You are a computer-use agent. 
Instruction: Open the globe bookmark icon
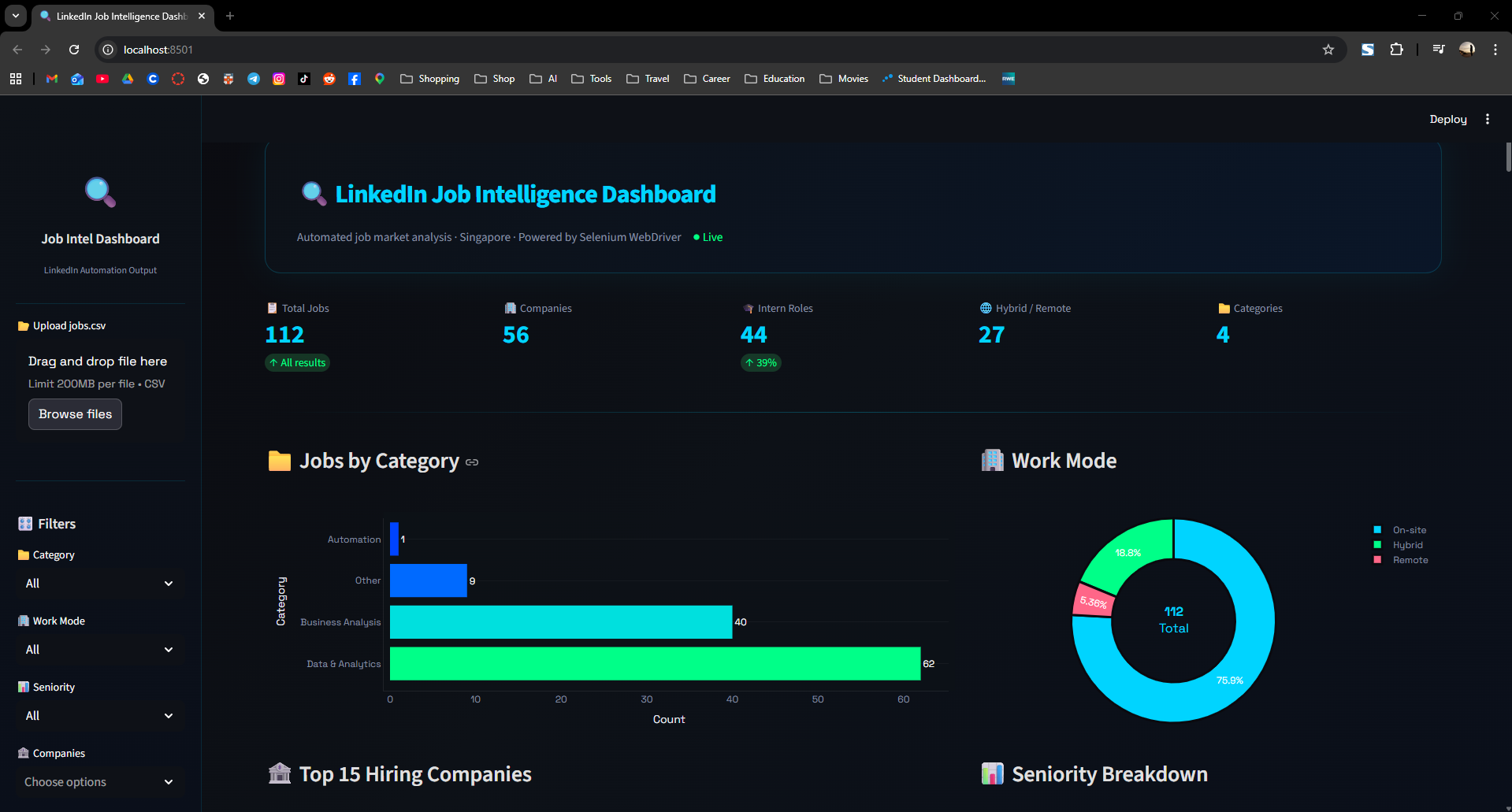pyautogui.click(x=203, y=79)
